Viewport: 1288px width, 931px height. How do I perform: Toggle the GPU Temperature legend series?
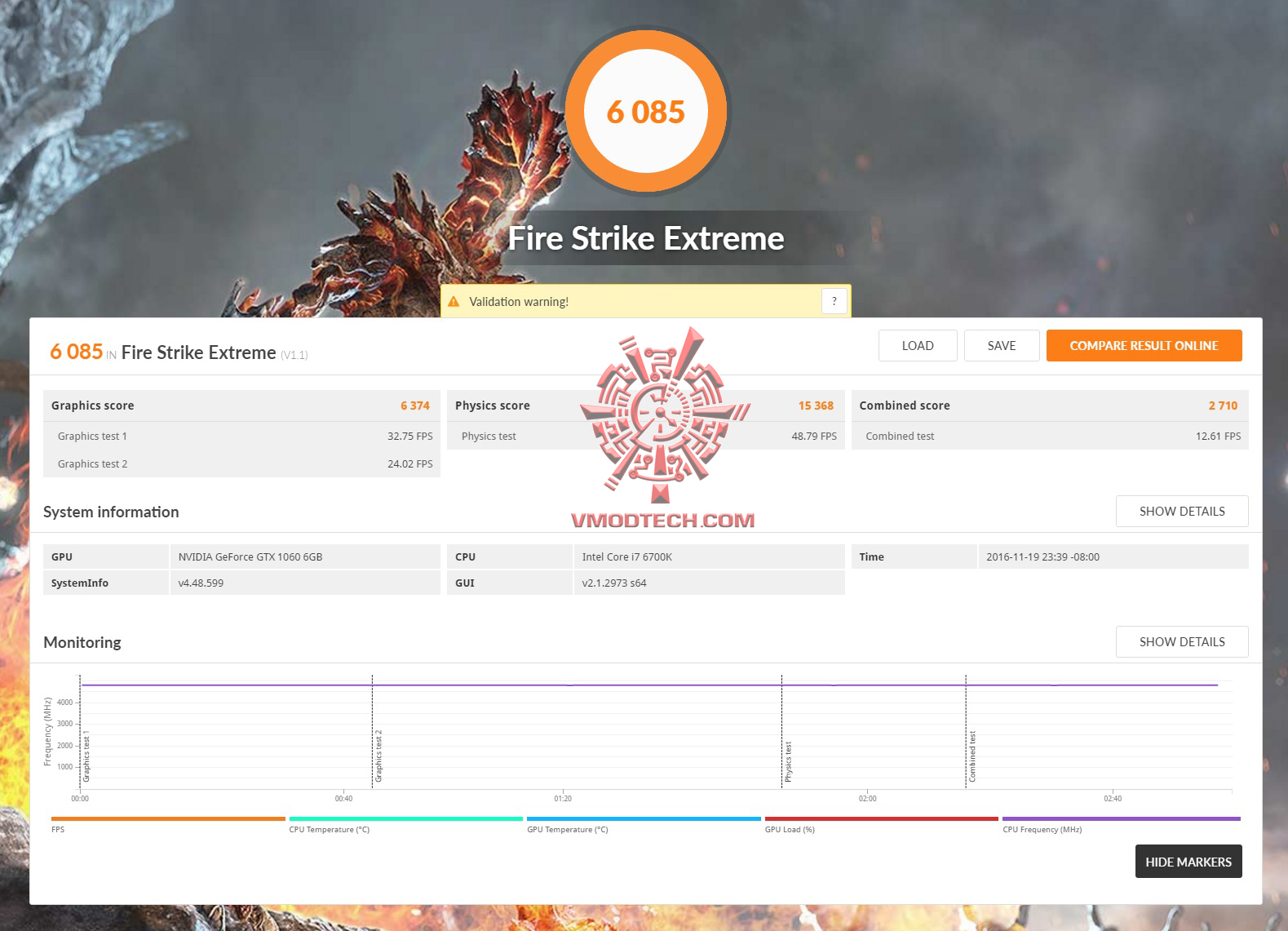(x=644, y=824)
